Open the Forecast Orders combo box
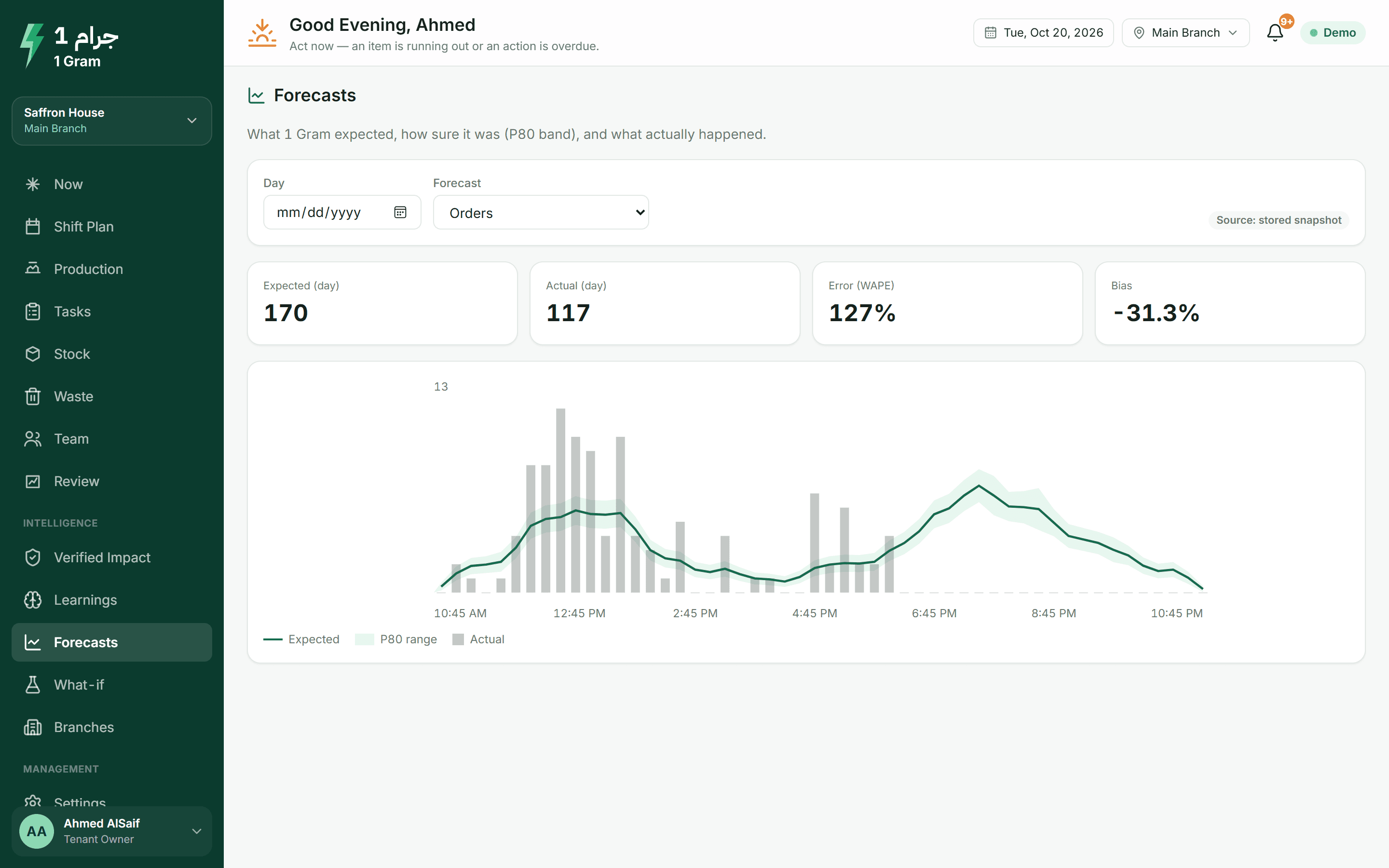 pyautogui.click(x=541, y=212)
